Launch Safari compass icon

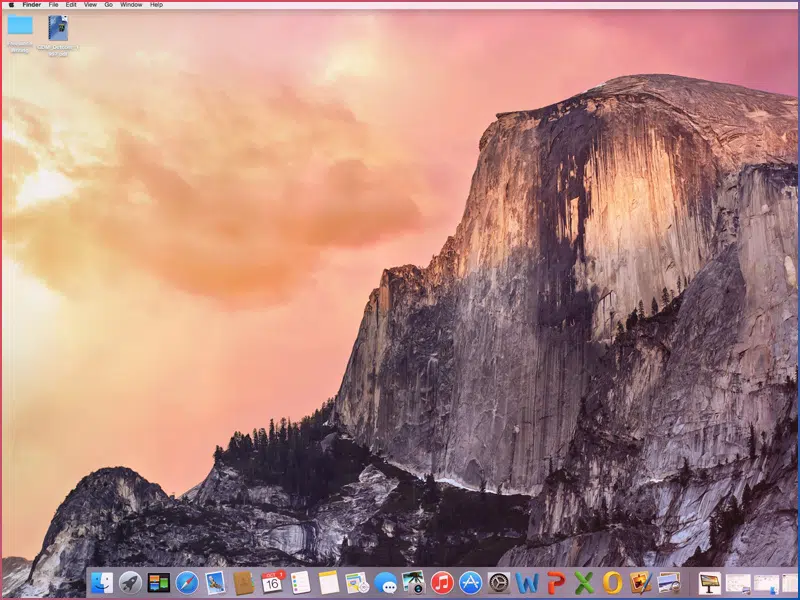coord(187,583)
